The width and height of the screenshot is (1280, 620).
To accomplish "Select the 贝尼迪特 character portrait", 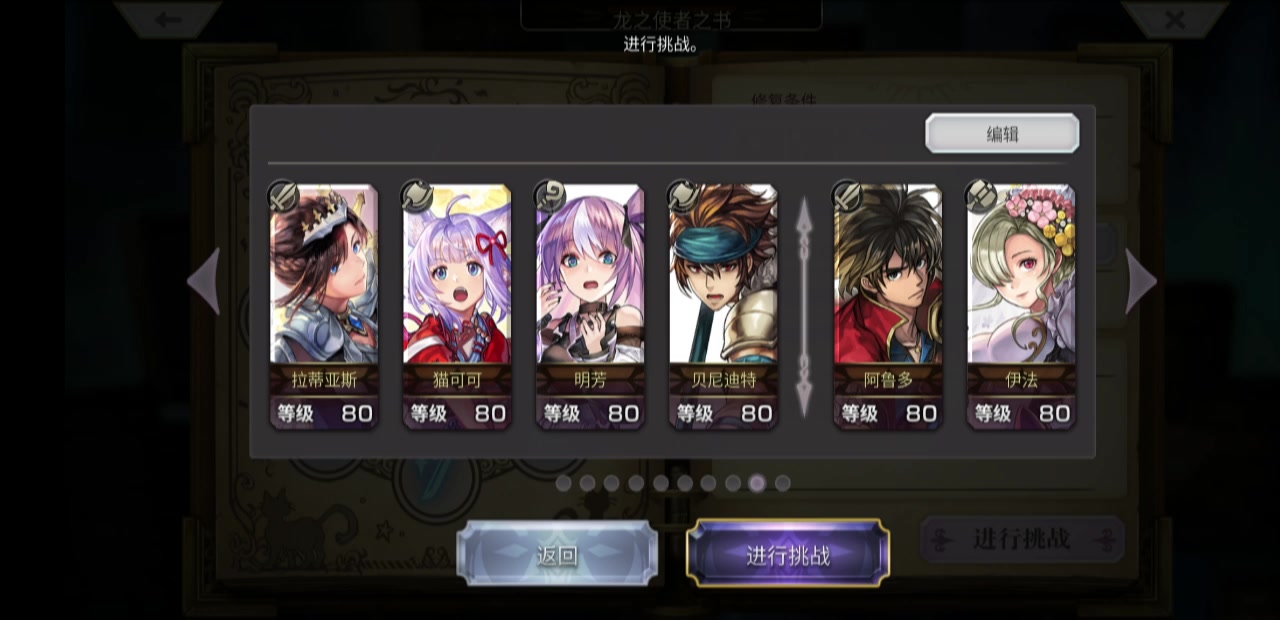I will click(x=723, y=273).
